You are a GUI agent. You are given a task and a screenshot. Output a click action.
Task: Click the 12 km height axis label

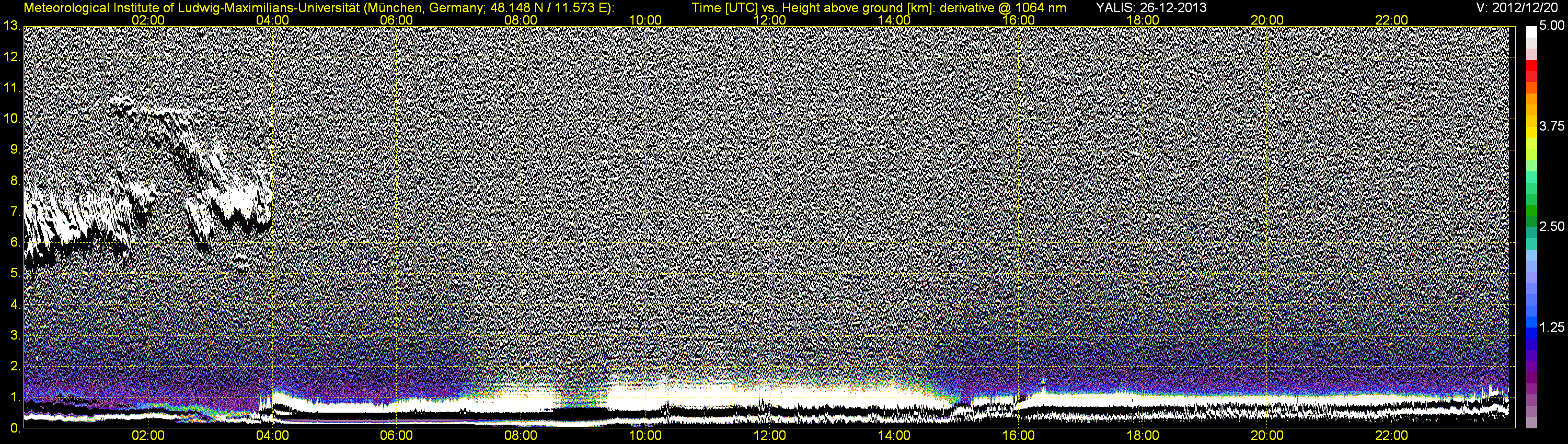click(x=11, y=57)
